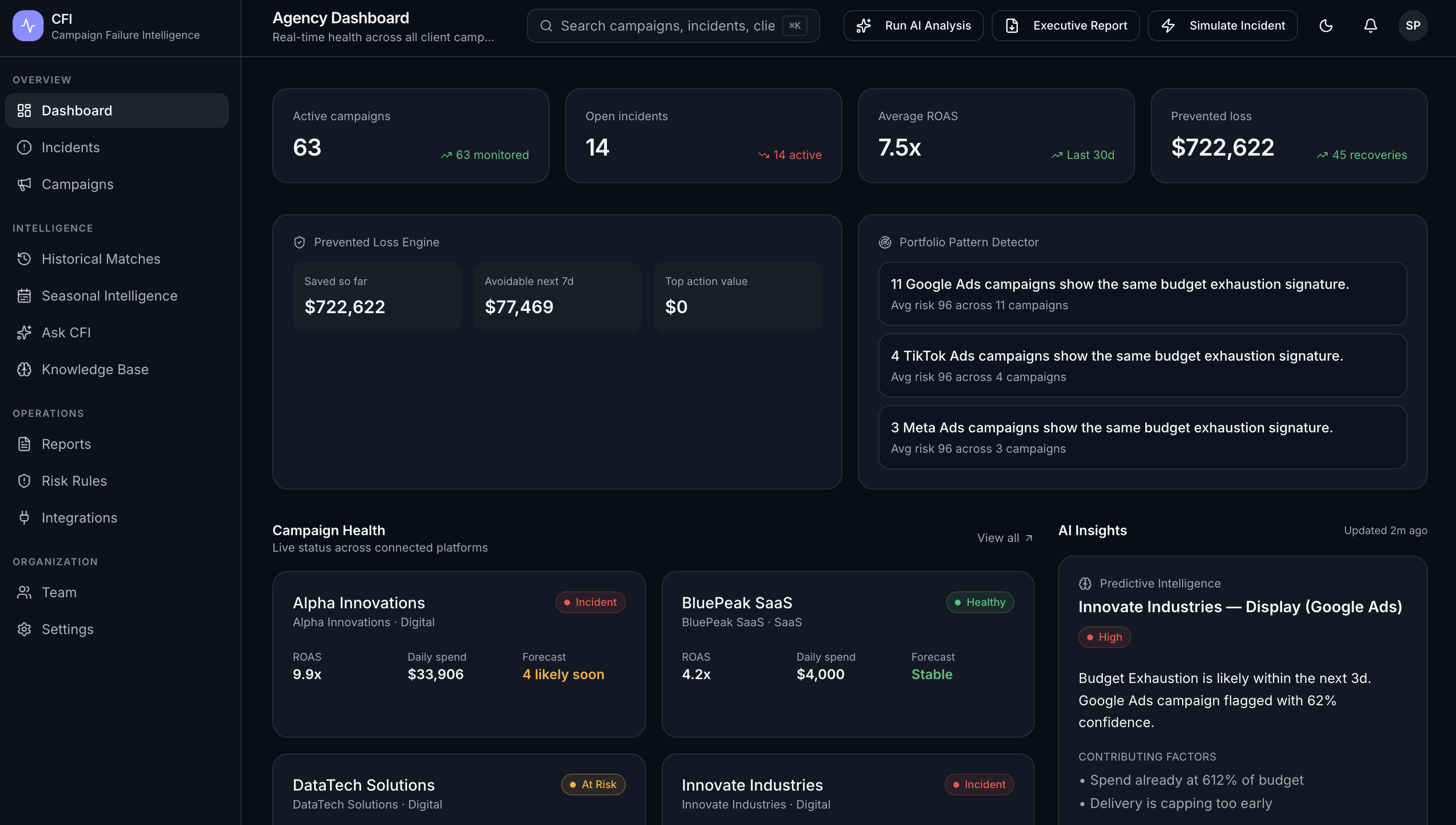
Task: Open the 11 Google Ads pattern item
Action: pyautogui.click(x=1142, y=294)
